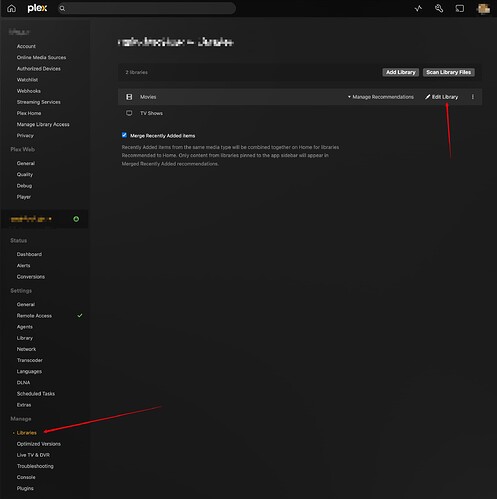Click Edit Library for Movies
This screenshot has width=497, height=499.
441,97
